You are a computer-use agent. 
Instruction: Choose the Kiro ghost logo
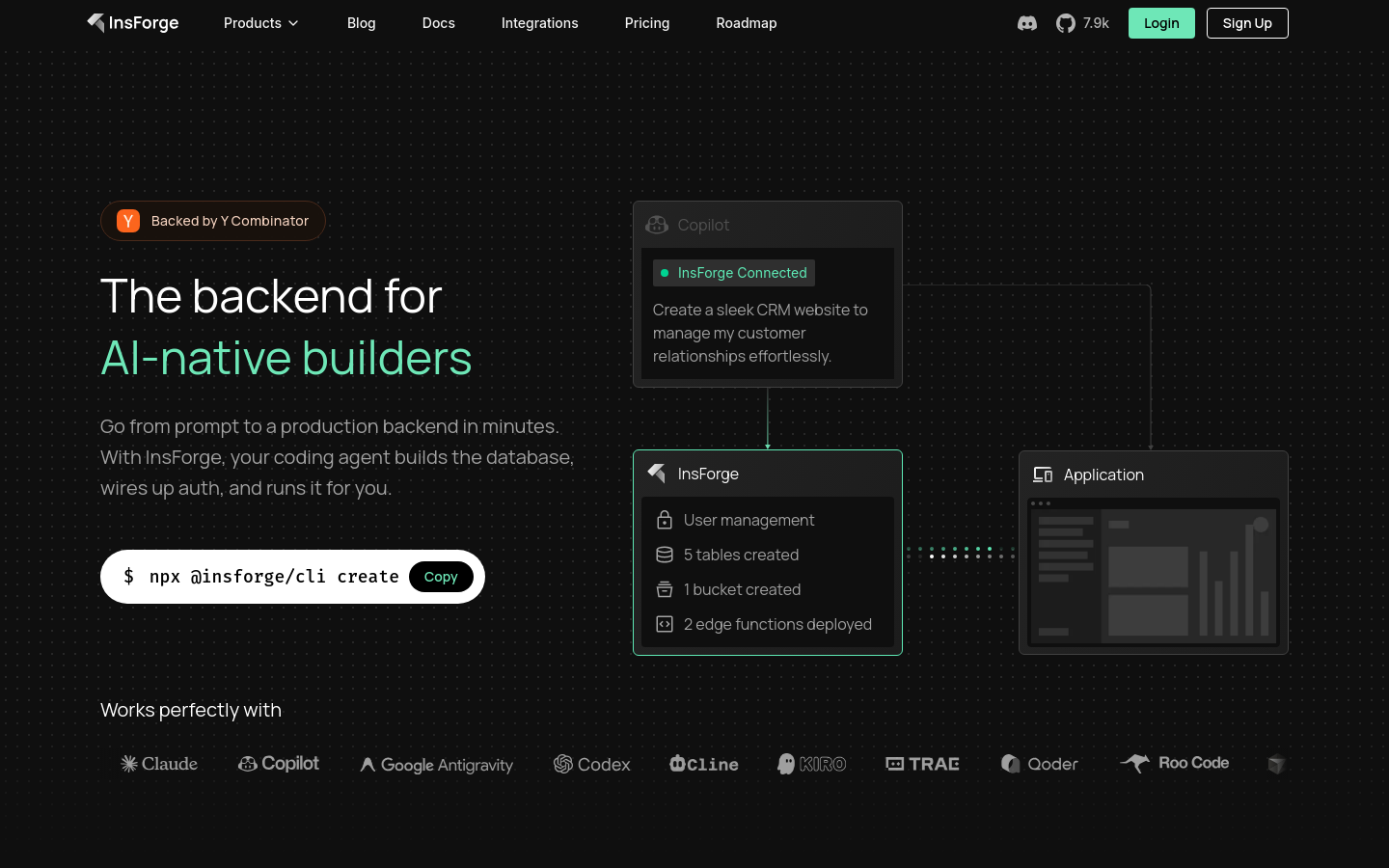click(x=811, y=764)
